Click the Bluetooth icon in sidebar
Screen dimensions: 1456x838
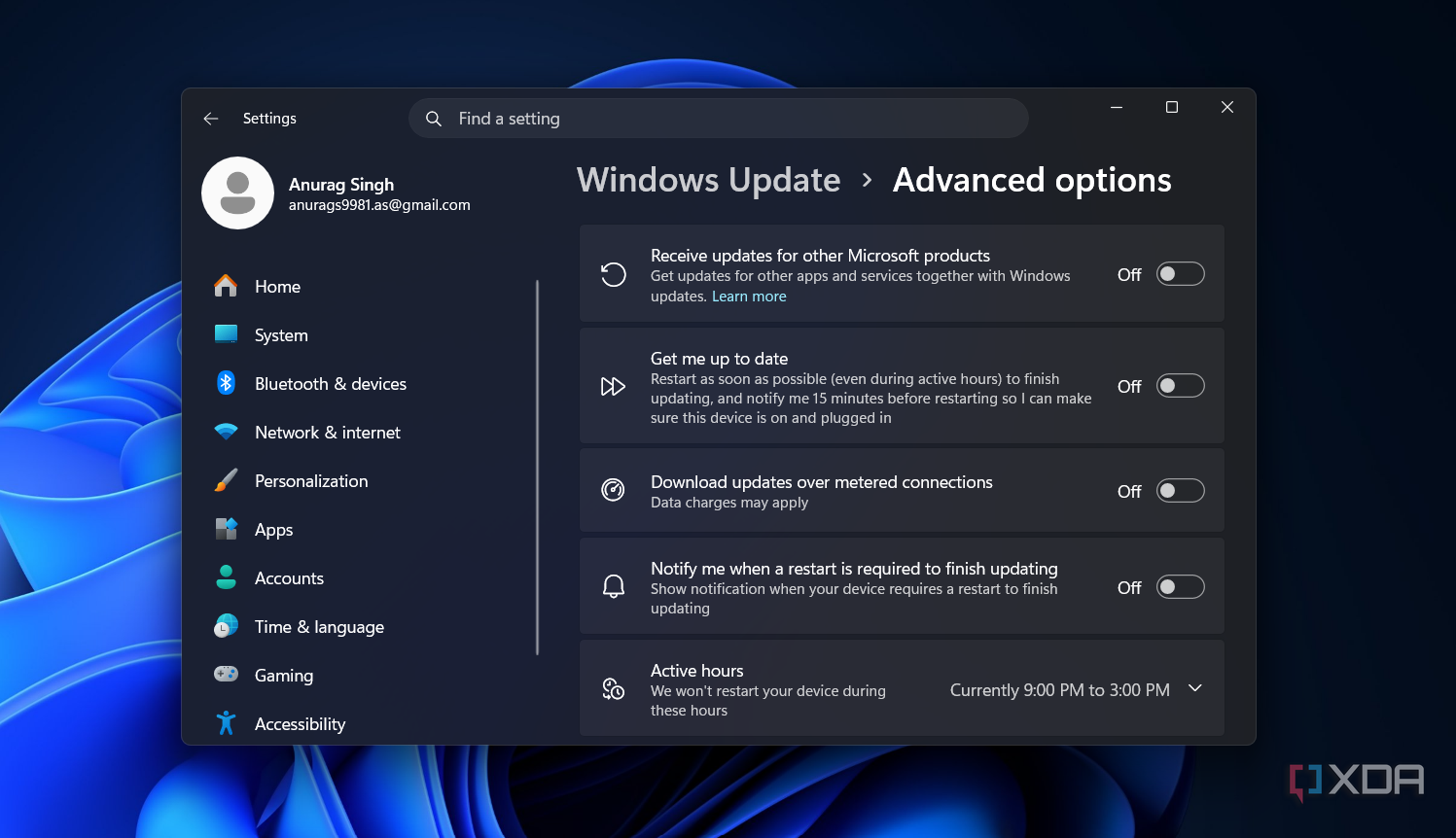point(226,383)
